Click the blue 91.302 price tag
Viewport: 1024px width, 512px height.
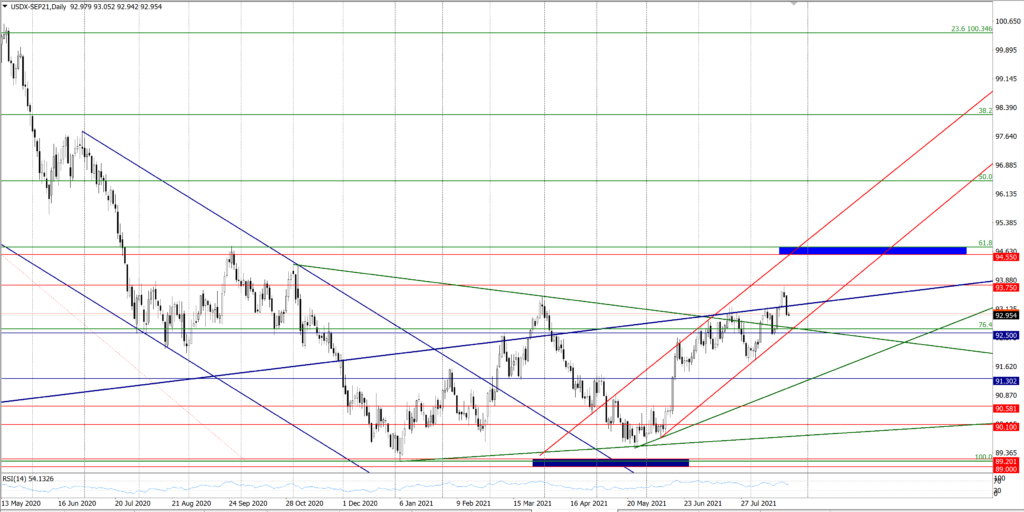pos(1005,381)
